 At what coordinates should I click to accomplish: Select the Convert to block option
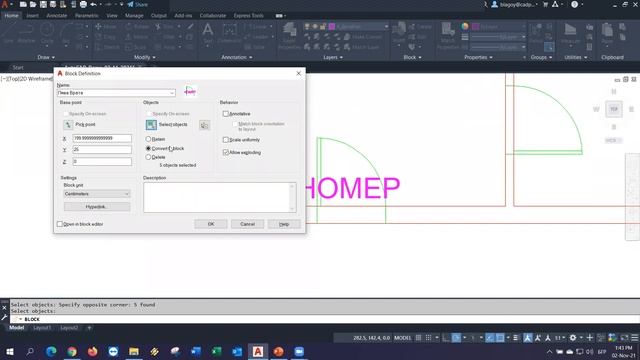pyautogui.click(x=148, y=148)
